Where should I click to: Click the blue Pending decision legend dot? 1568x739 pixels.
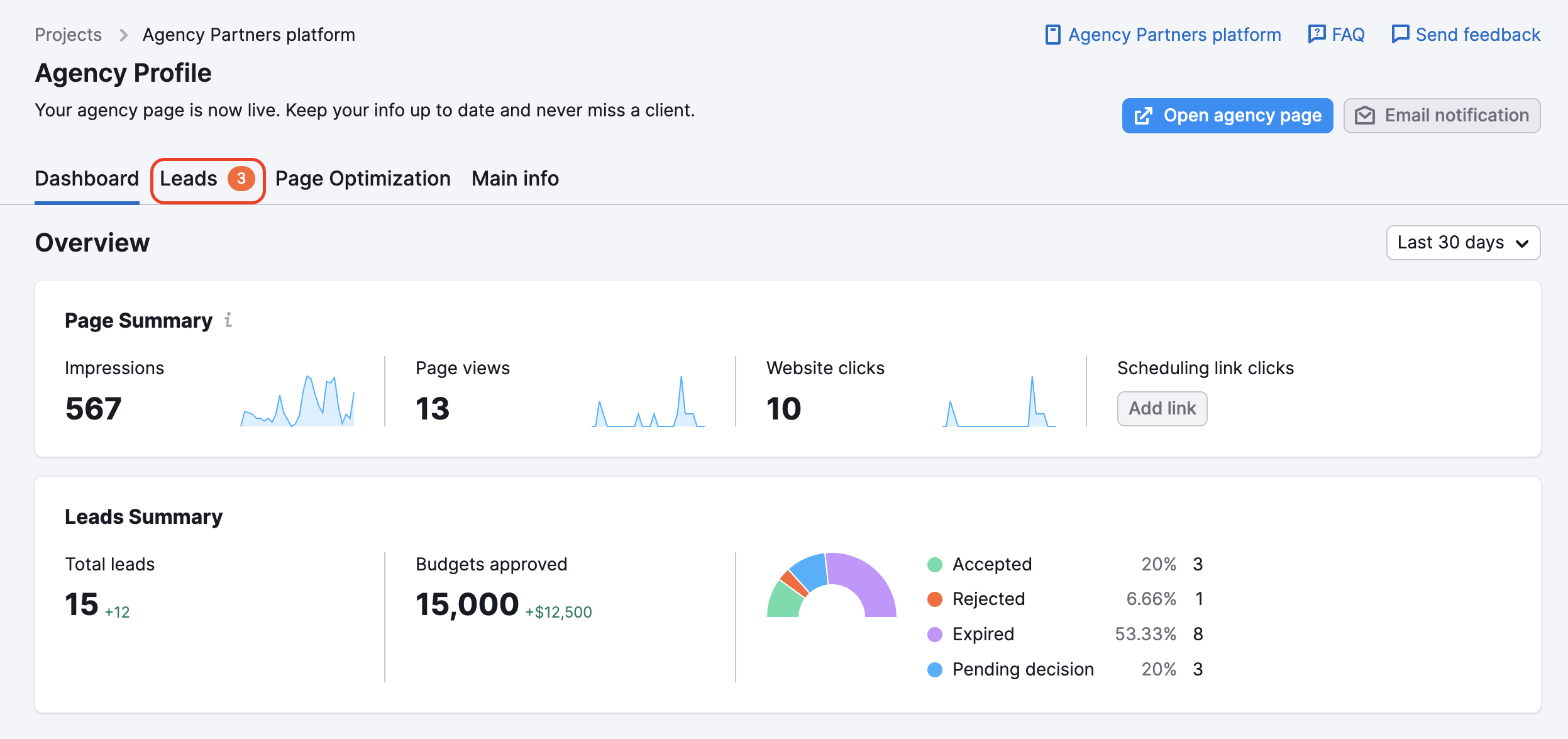coord(935,670)
